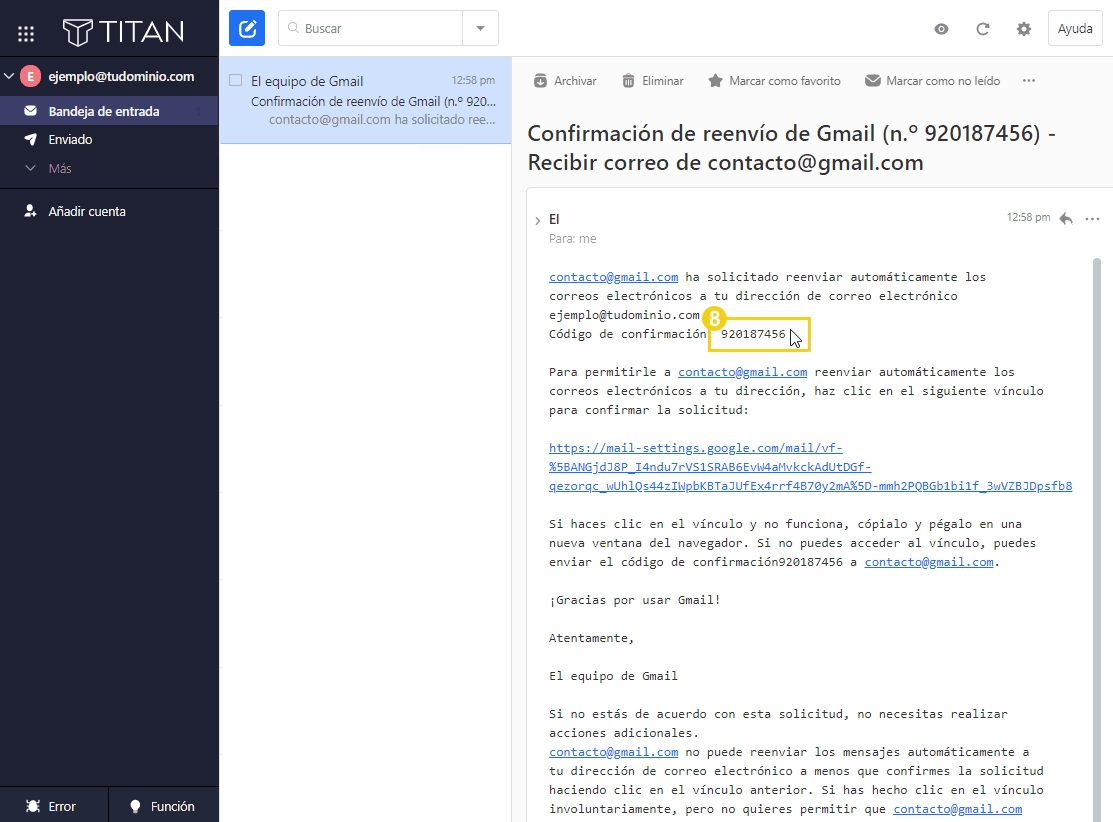
Task: Collapse the ejemplo@tudominio.com account chevron
Action: [10, 75]
